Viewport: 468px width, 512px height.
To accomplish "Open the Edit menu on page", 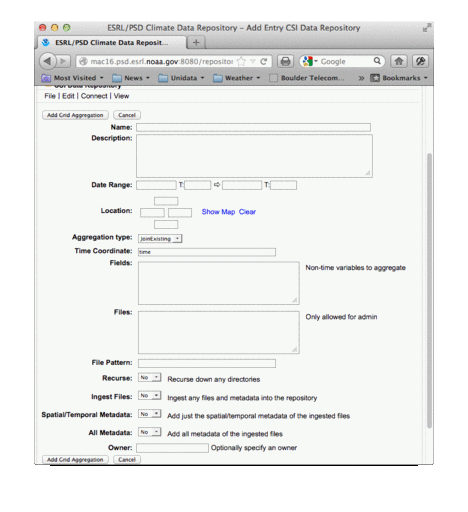I will 68,96.
